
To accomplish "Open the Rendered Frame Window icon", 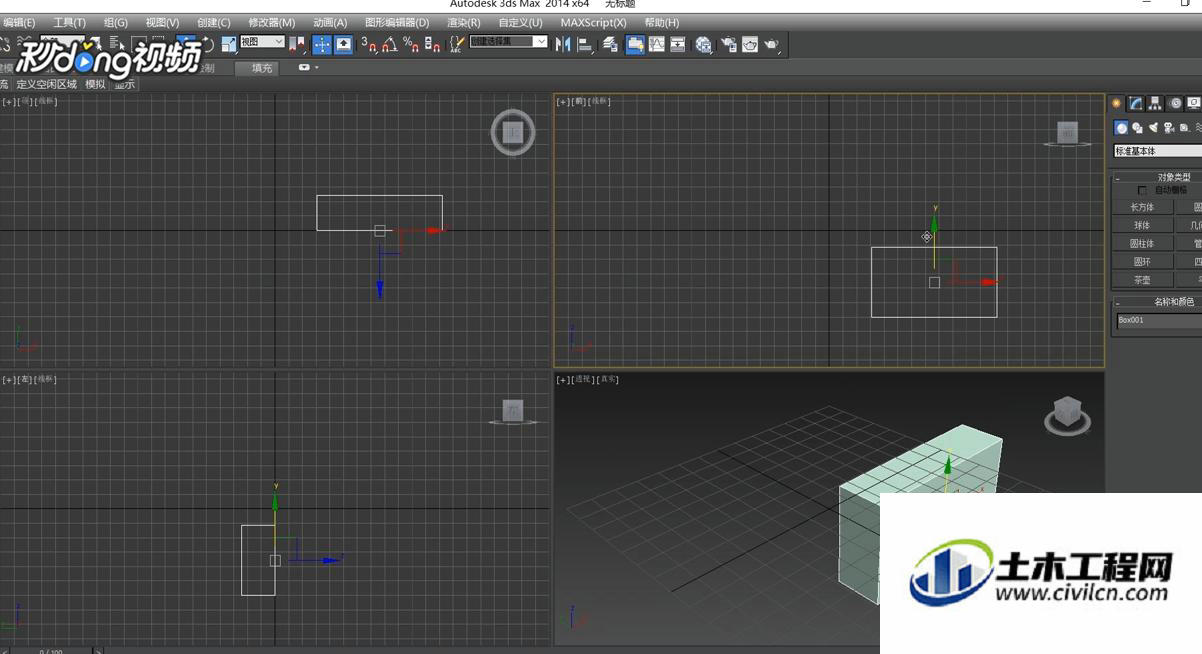I will [x=750, y=44].
